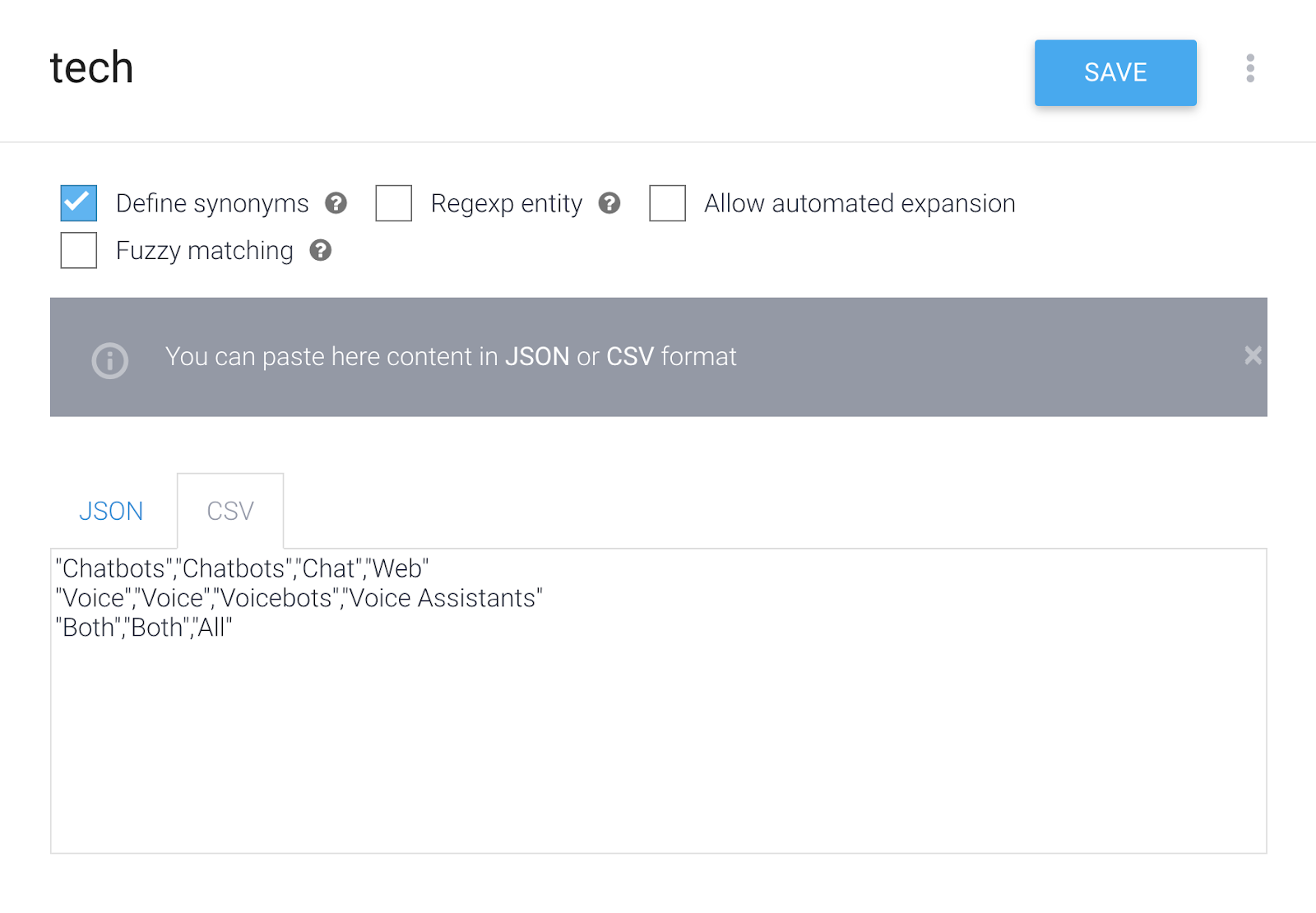Open the three-dot more options menu
1316x913 pixels.
[x=1249, y=68]
